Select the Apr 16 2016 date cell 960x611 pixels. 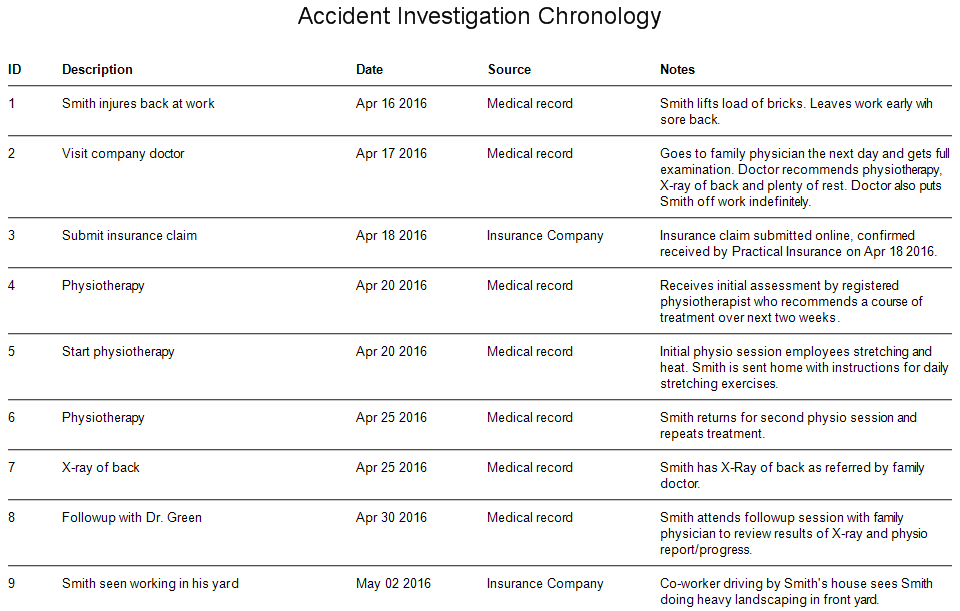(x=391, y=104)
